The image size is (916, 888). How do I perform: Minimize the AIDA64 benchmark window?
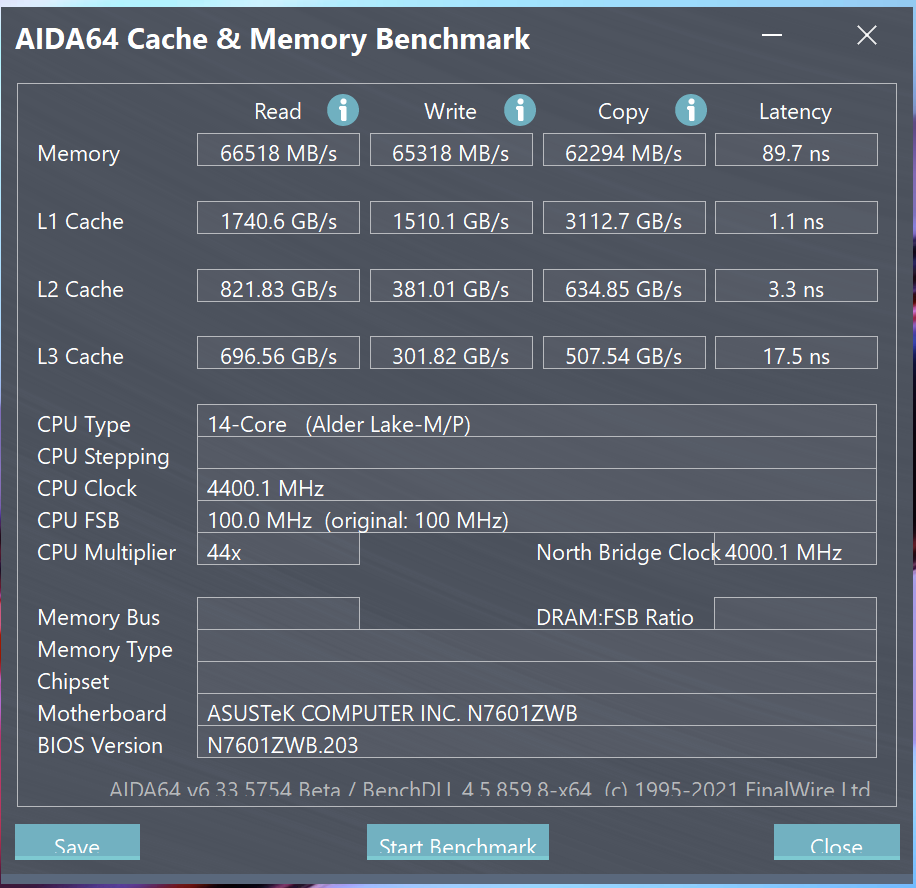pos(772,35)
